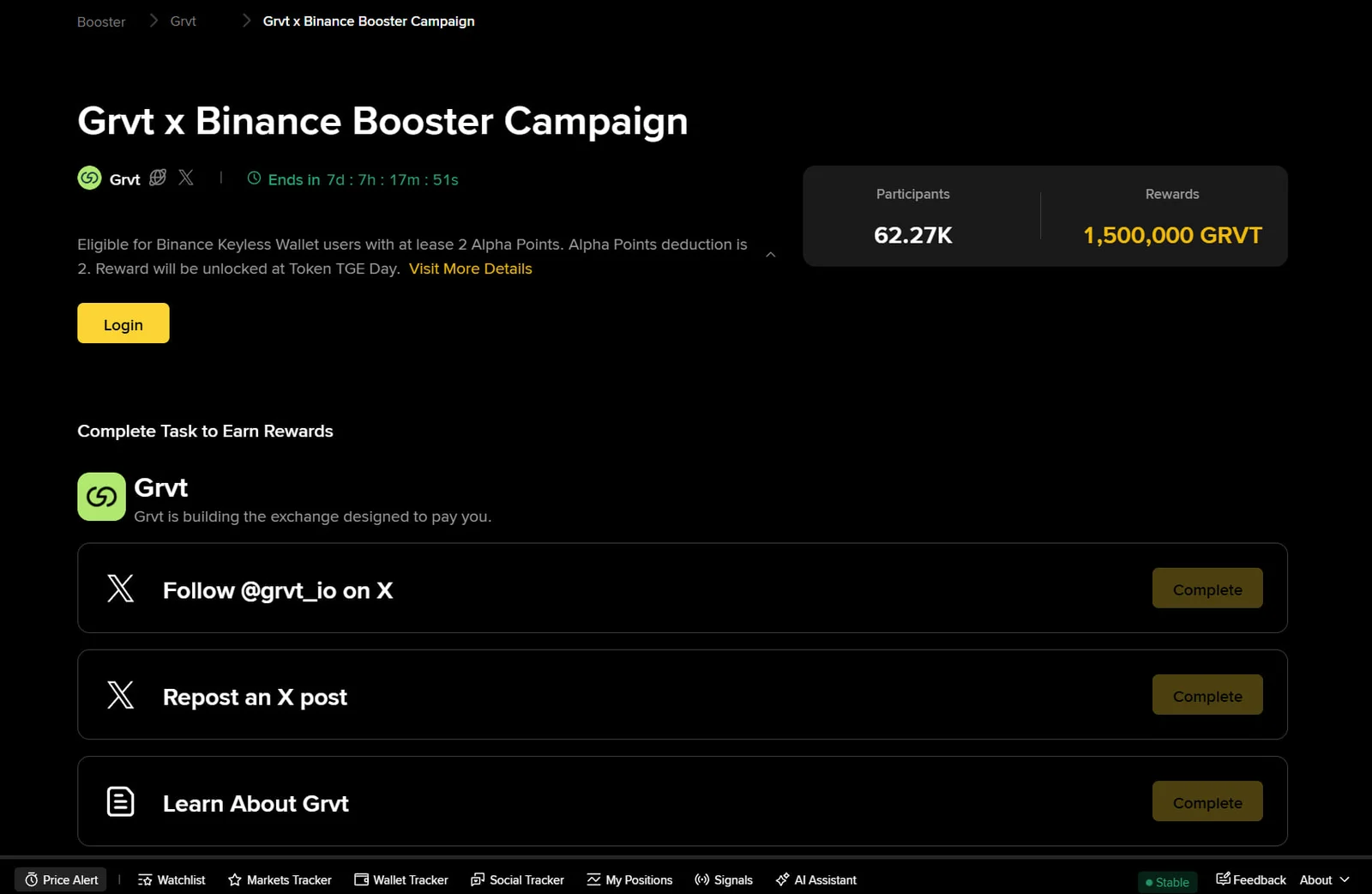Image resolution: width=1372 pixels, height=894 pixels.
Task: Open the Feedback form
Action: point(1251,879)
